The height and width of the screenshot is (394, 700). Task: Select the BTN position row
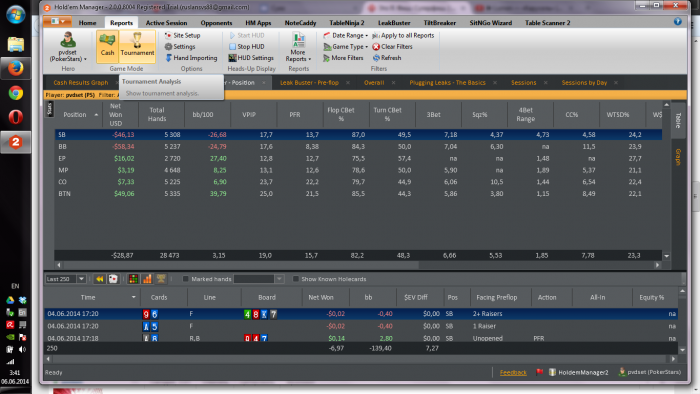click(x=358, y=194)
